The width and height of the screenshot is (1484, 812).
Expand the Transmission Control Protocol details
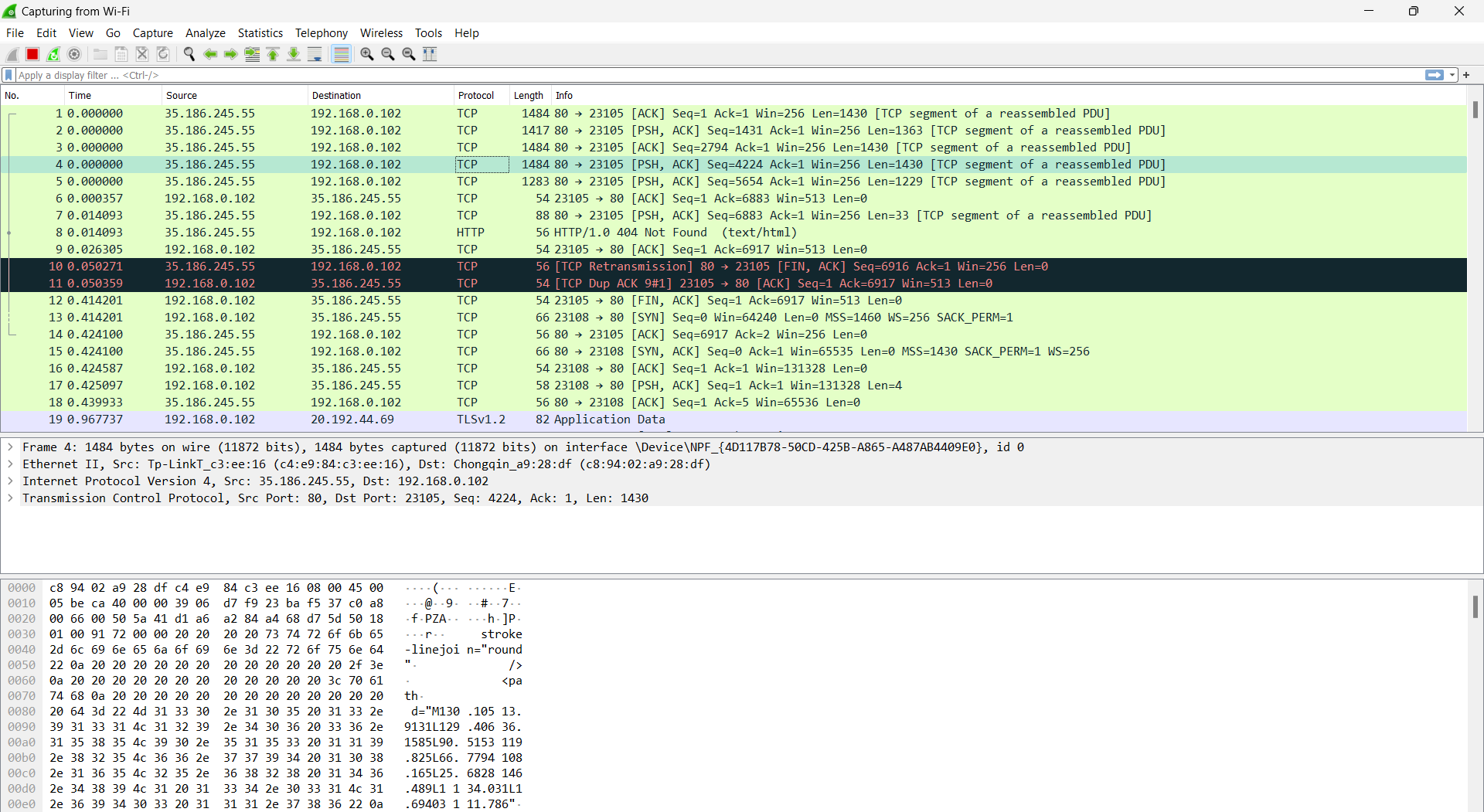(x=10, y=498)
